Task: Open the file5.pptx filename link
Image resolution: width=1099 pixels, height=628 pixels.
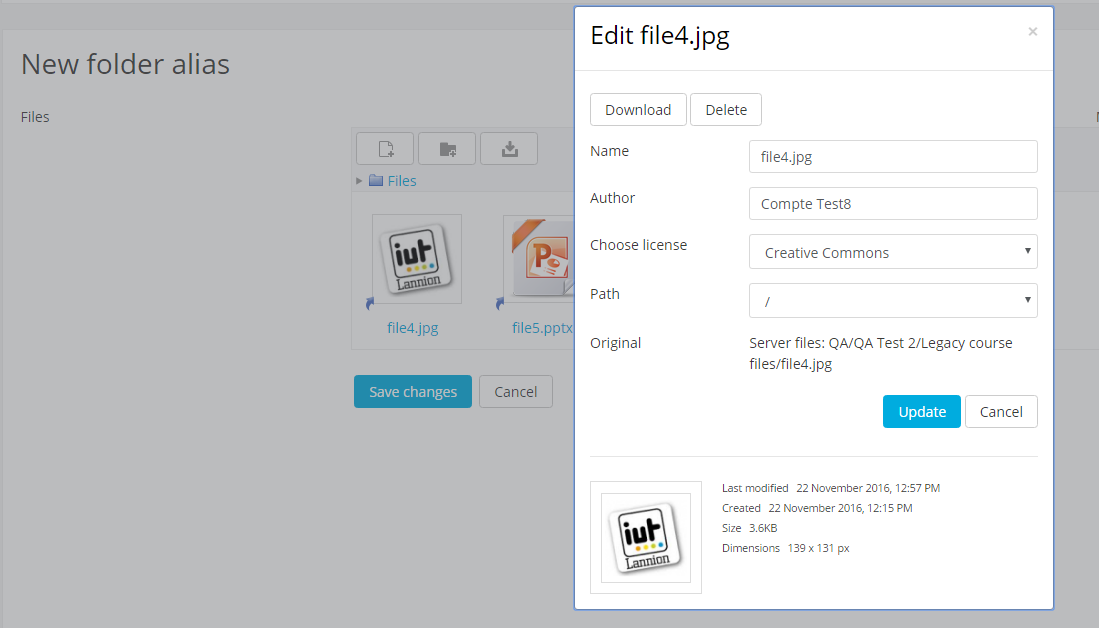Action: [542, 327]
